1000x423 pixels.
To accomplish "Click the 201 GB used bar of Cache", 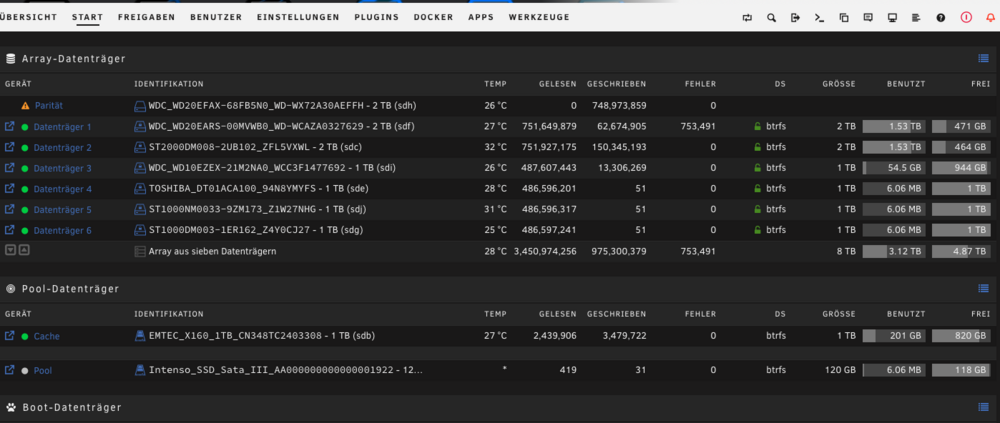I will click(894, 336).
